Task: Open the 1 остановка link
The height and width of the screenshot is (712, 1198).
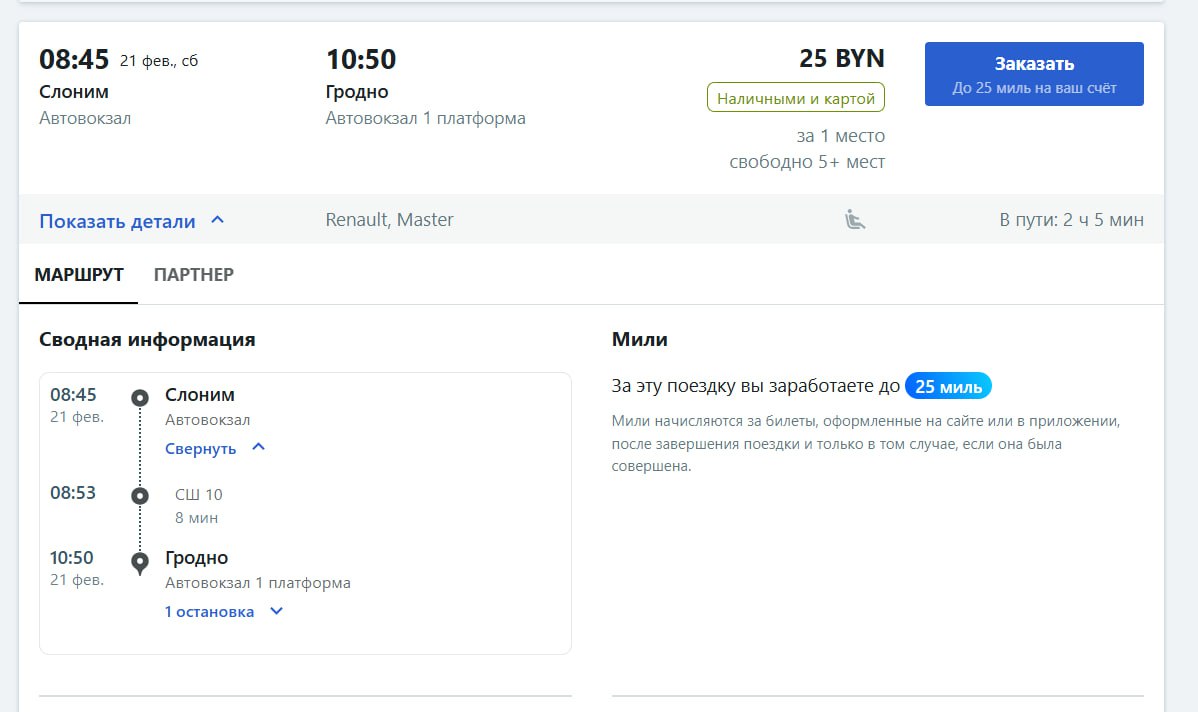Action: coord(209,611)
